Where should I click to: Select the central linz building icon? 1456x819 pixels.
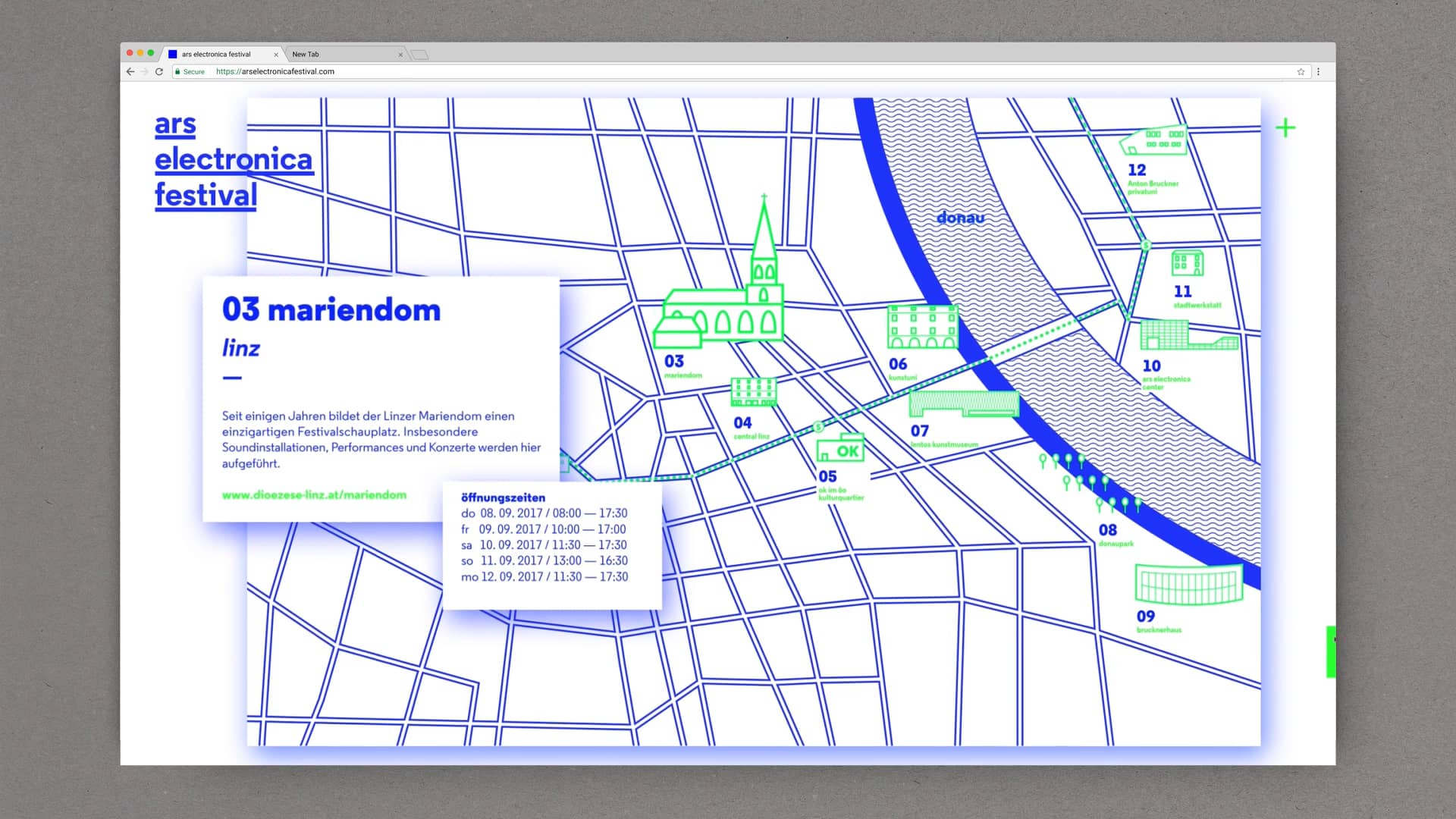click(753, 392)
